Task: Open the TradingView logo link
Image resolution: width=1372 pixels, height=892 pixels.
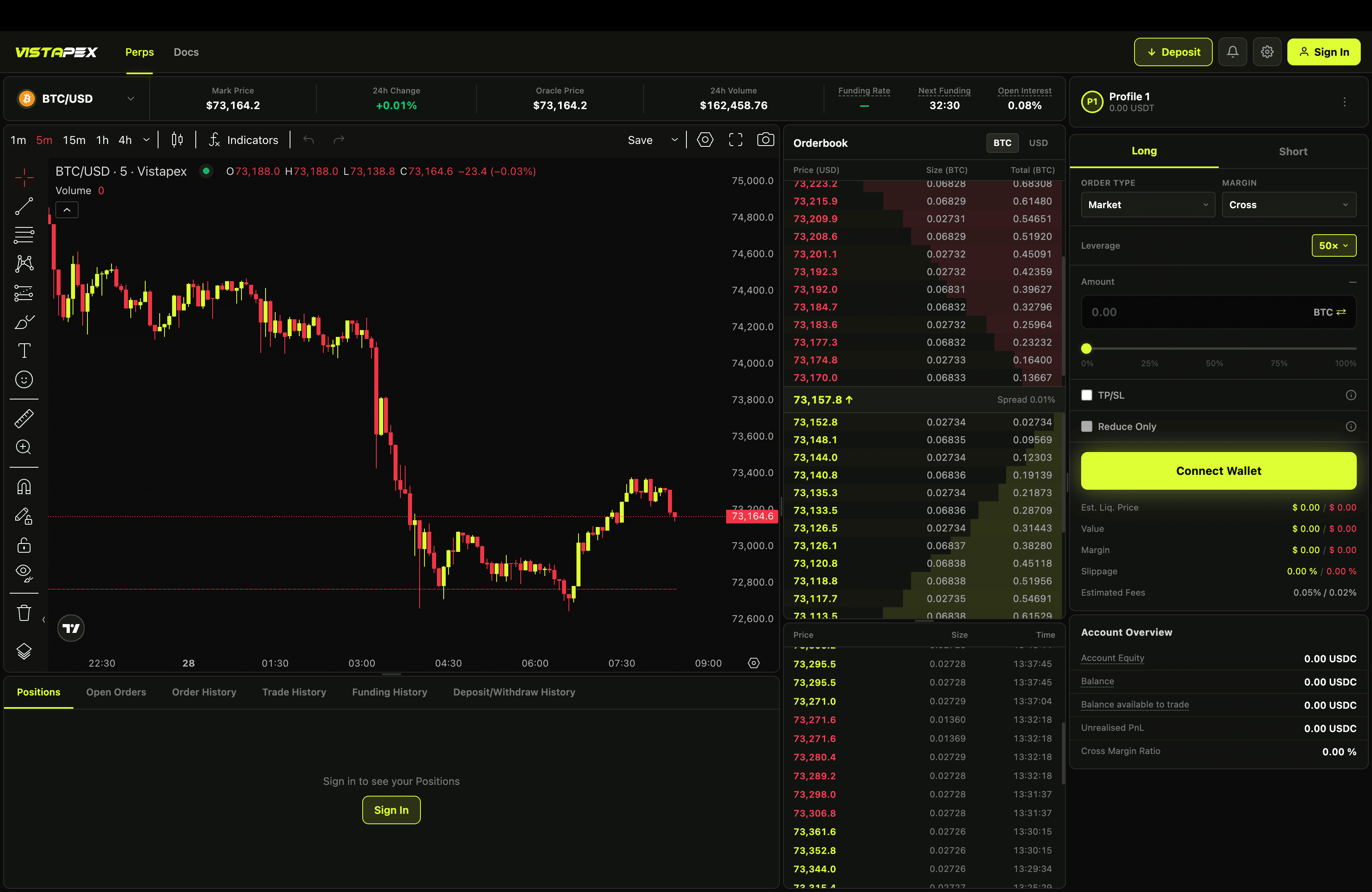Action: coord(71,628)
